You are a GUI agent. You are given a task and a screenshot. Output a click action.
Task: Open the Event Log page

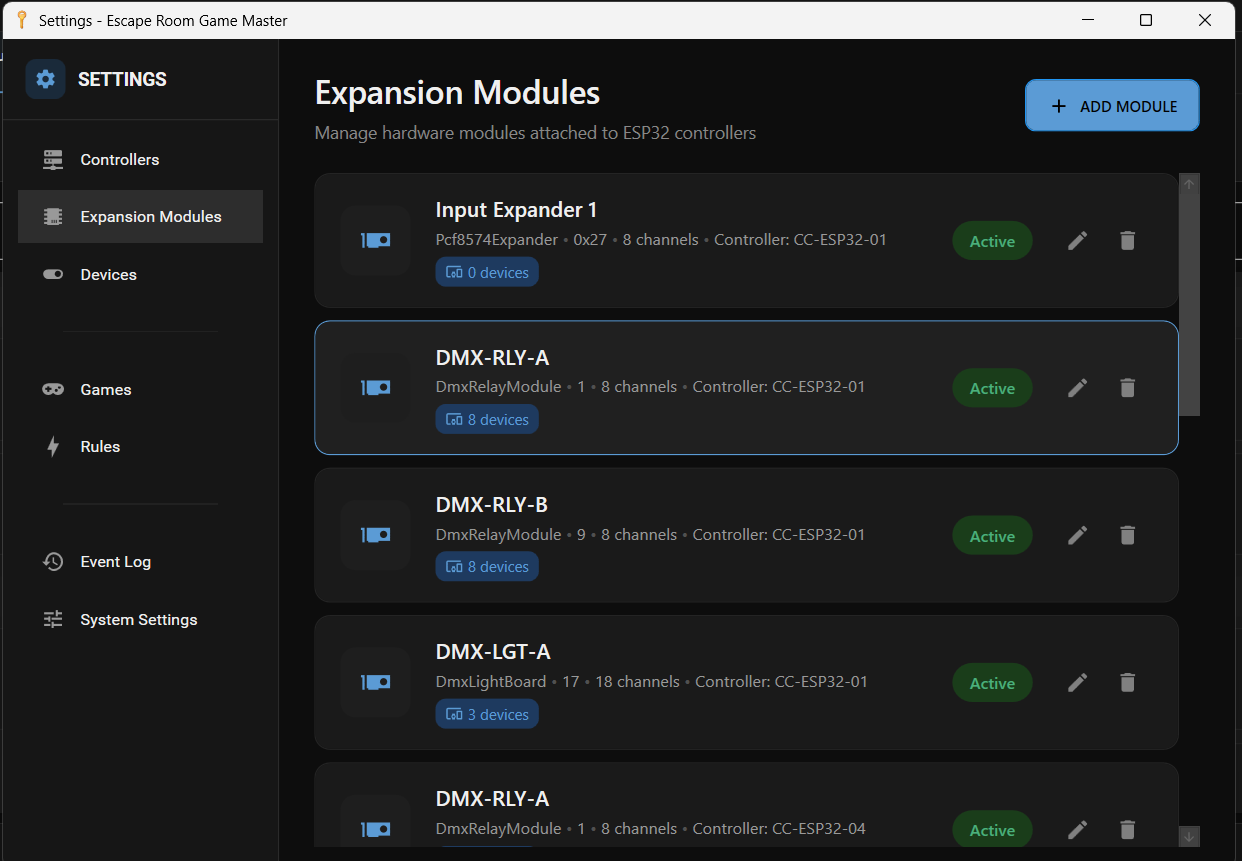click(140, 562)
